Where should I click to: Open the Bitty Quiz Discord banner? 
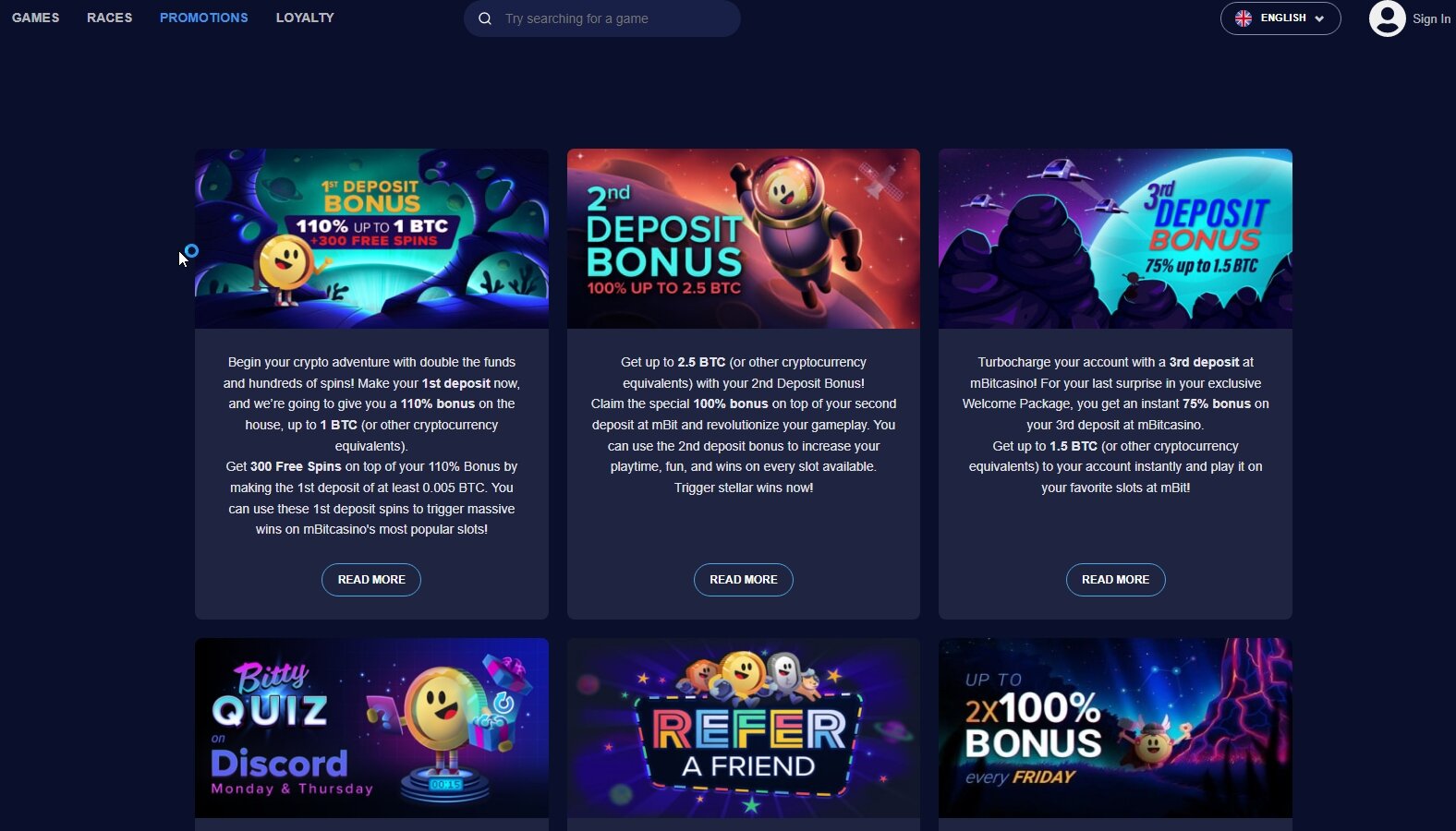tap(371, 728)
